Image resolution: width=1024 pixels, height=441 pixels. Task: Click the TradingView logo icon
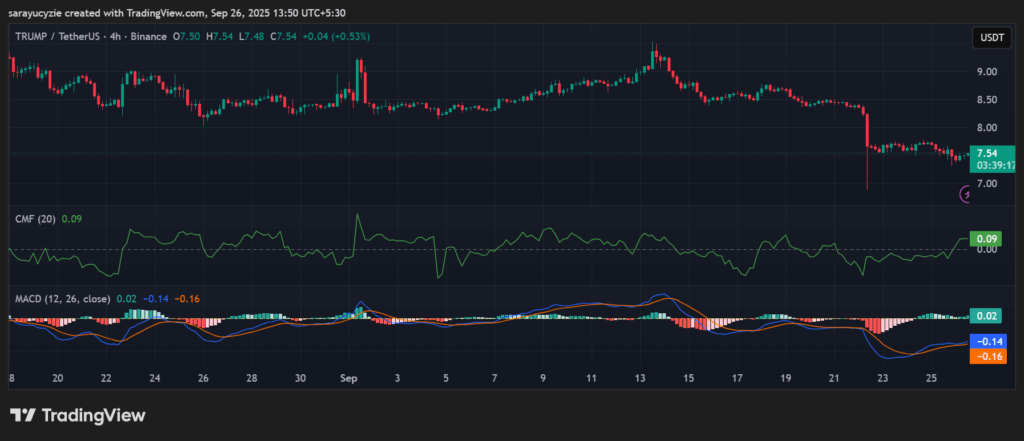coord(25,415)
